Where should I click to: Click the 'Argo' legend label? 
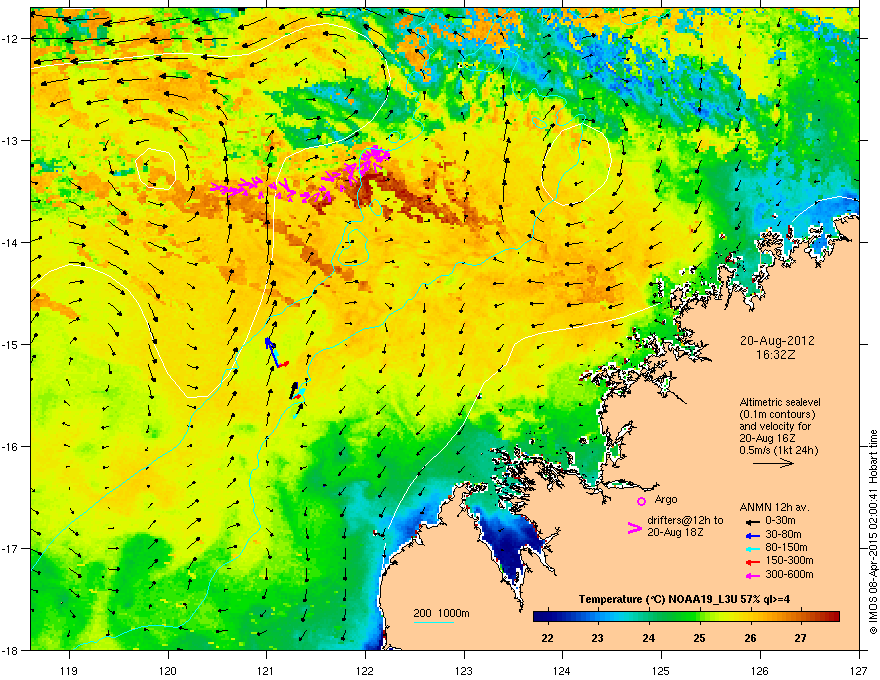(x=666, y=499)
